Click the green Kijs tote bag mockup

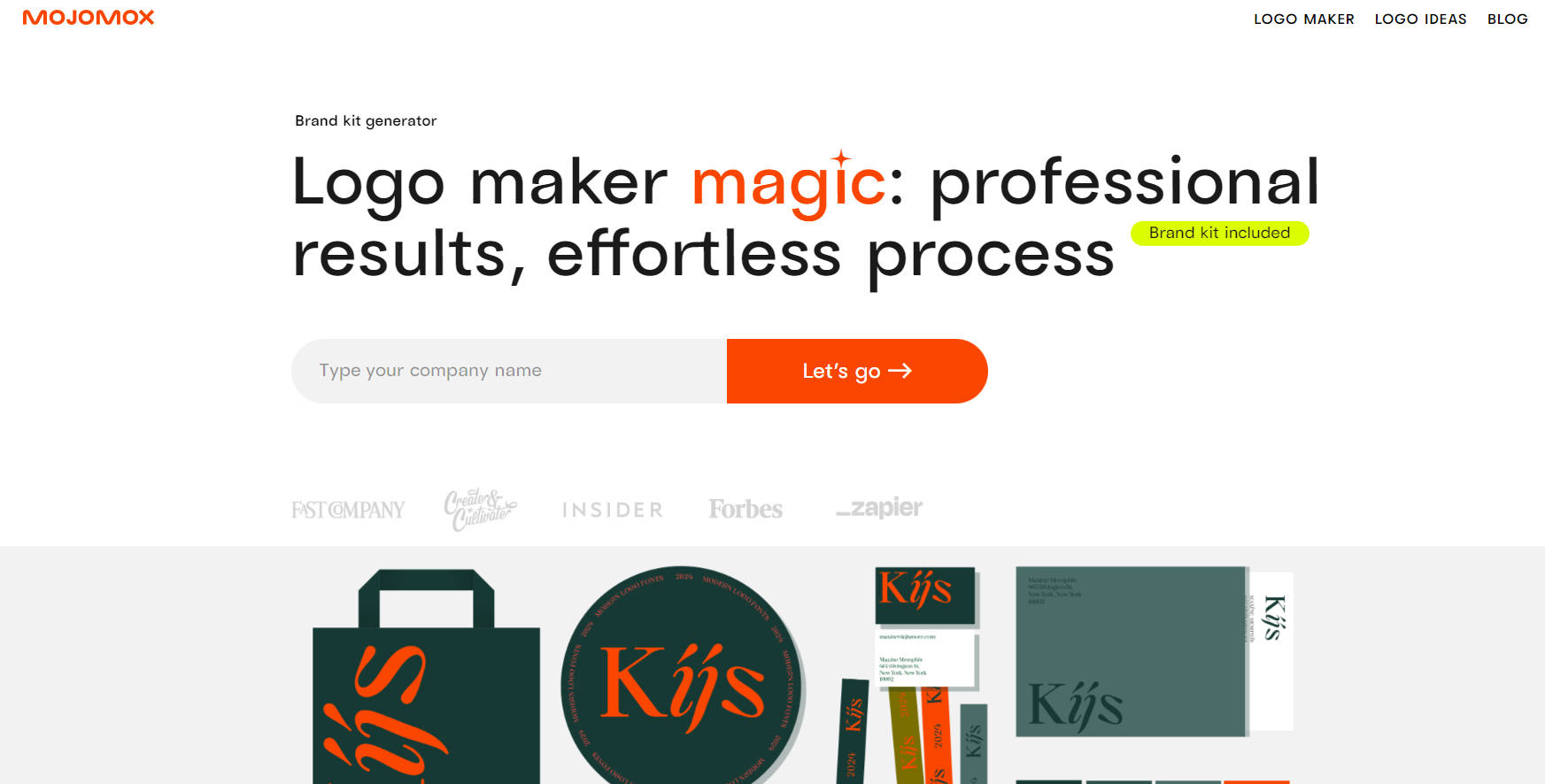coord(426,677)
